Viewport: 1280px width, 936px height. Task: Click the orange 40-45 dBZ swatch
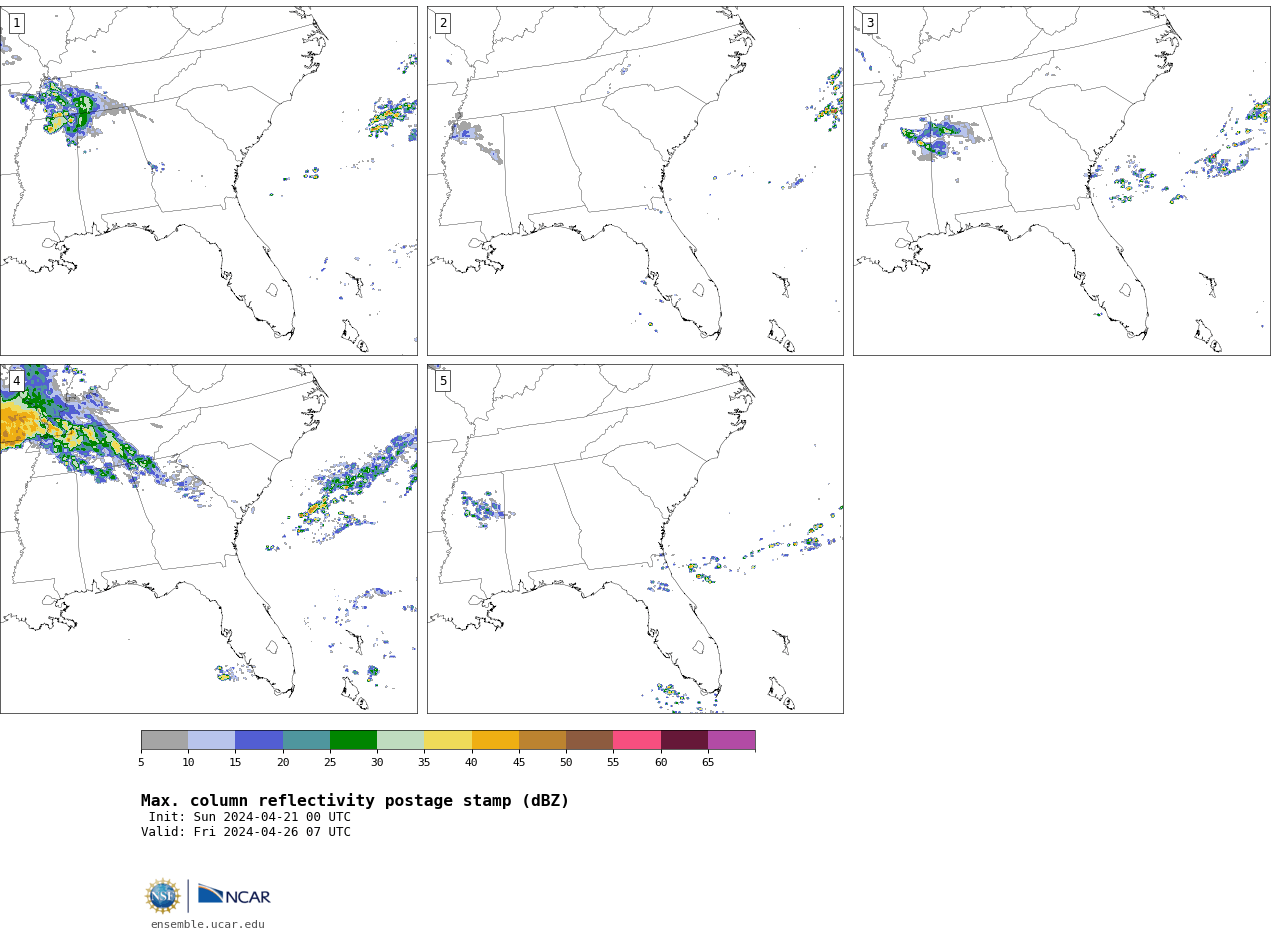pos(495,740)
